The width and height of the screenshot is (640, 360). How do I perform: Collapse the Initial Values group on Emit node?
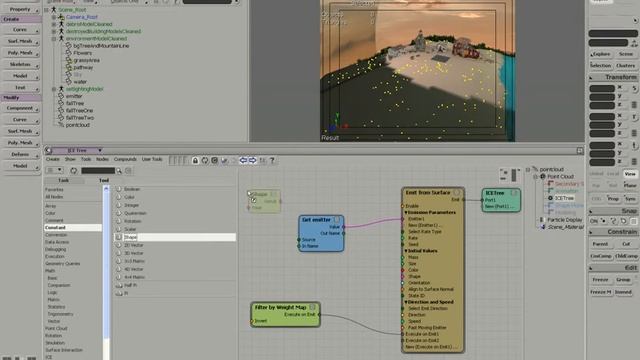(x=406, y=251)
